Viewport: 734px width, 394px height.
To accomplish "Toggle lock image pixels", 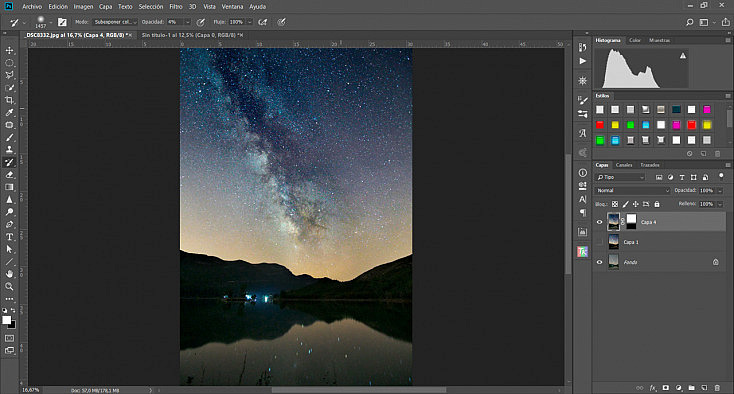I will 625,204.
